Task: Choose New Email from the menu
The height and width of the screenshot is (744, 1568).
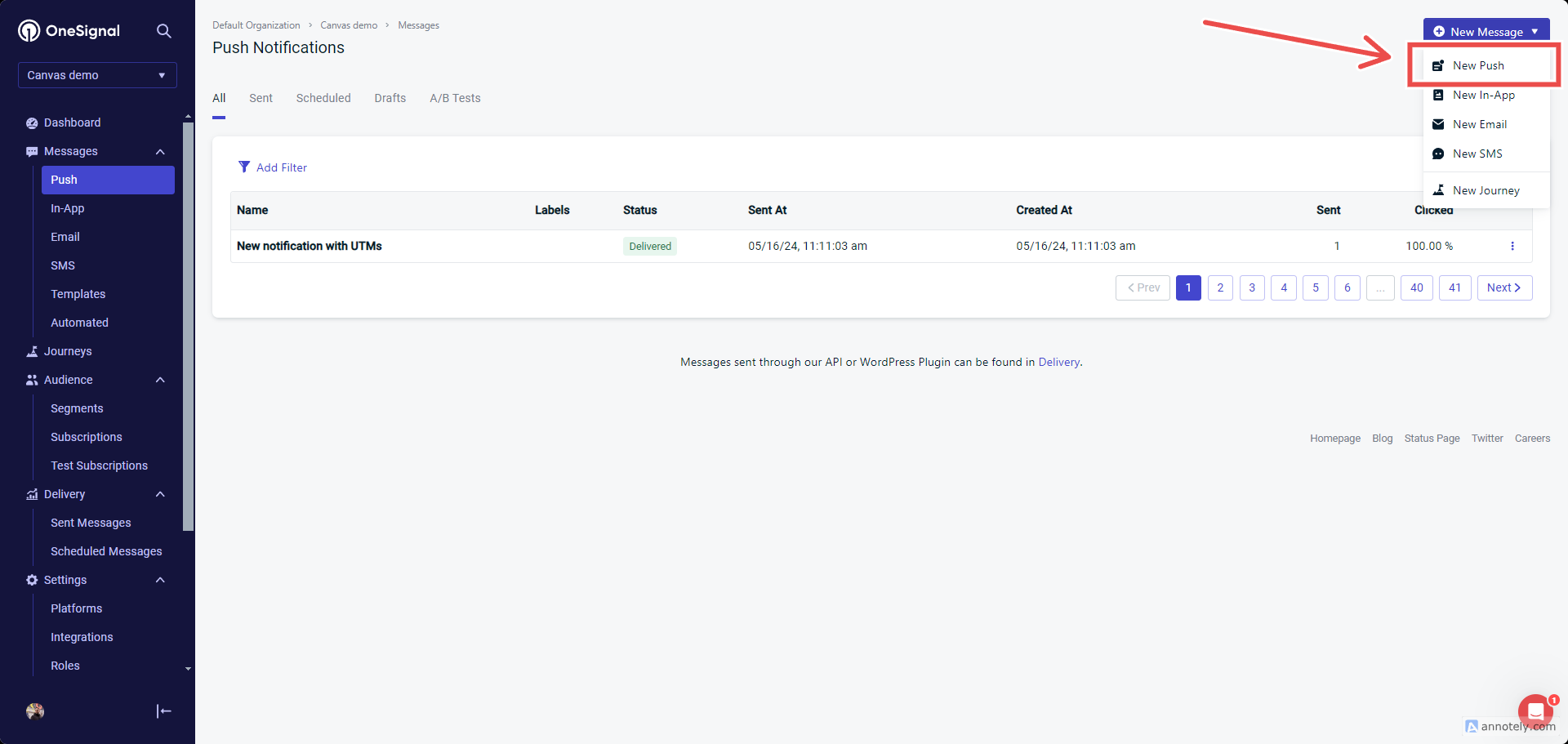Action: [x=1486, y=124]
